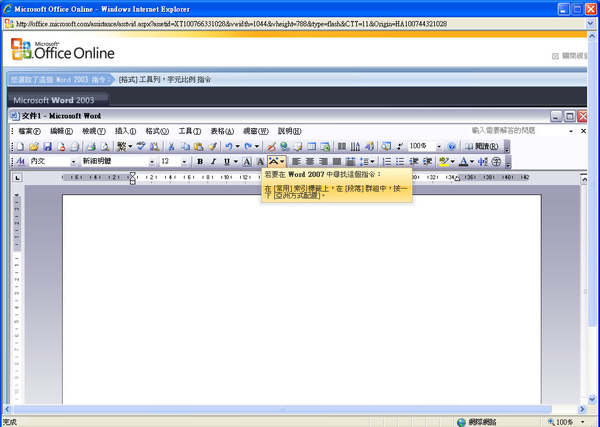Open the 表格 (Table) menu
600x427 pixels.
click(x=222, y=131)
